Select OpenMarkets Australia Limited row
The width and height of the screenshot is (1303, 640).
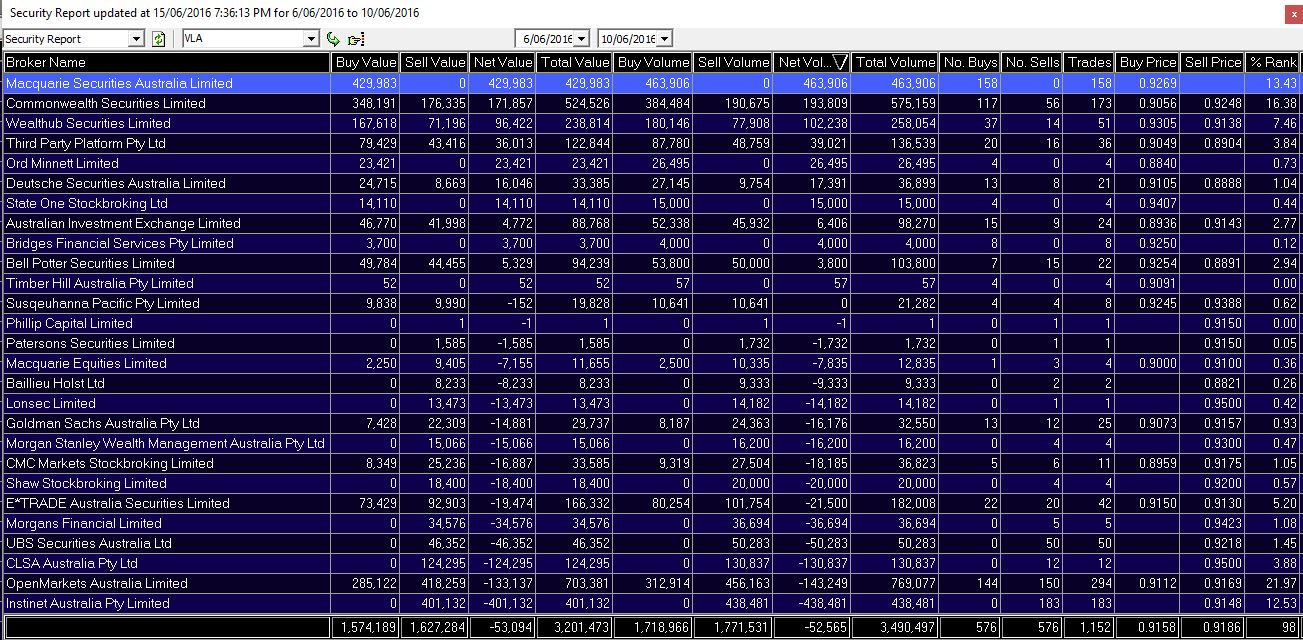click(x=651, y=583)
